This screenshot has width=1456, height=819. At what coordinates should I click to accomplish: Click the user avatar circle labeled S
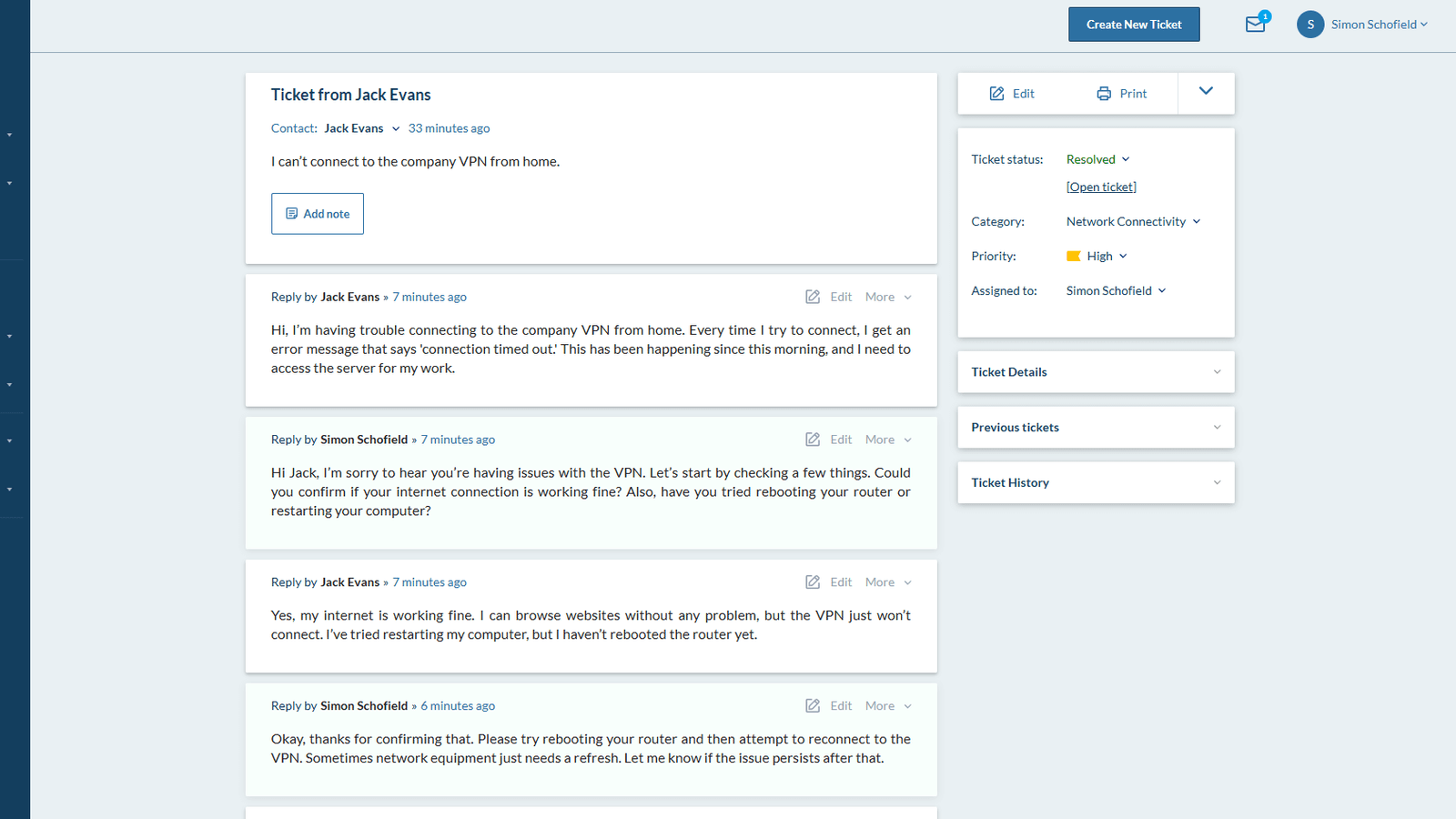pos(1309,25)
